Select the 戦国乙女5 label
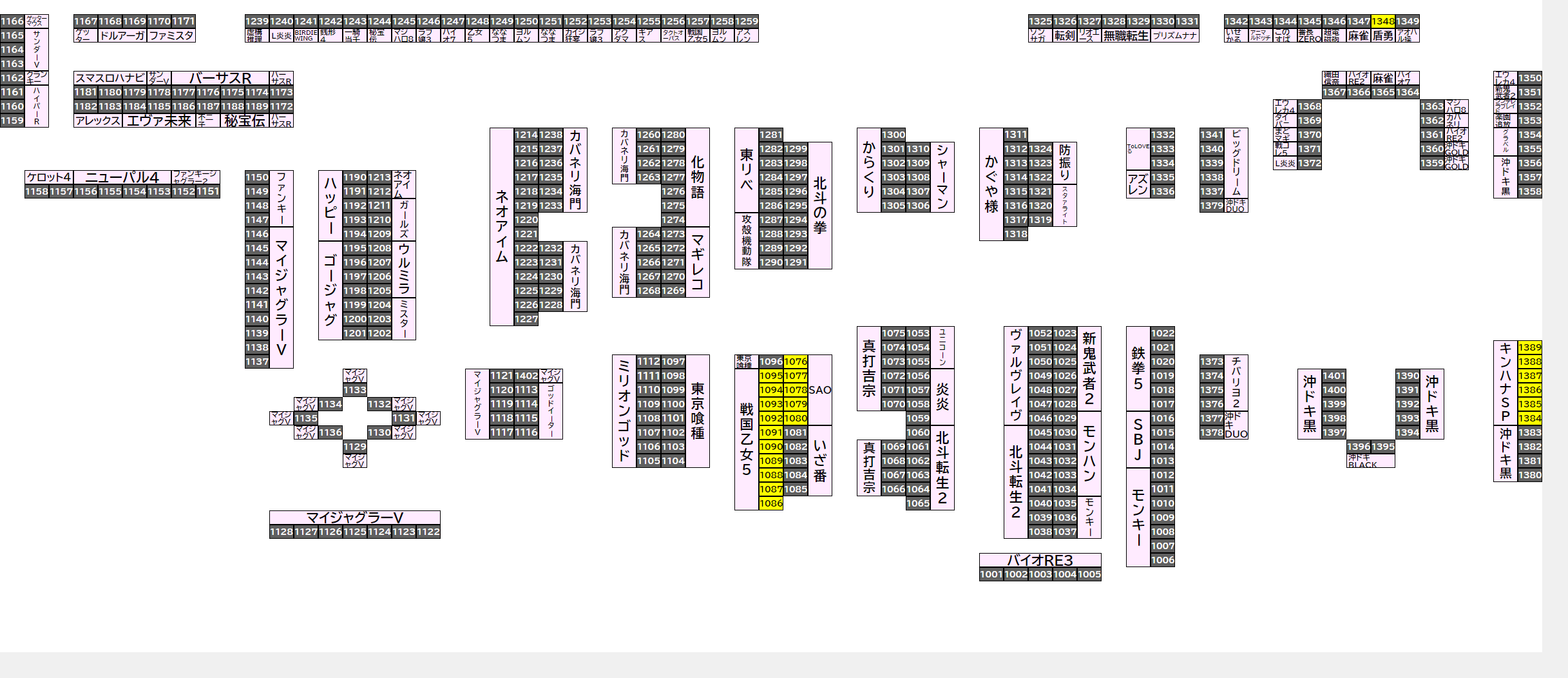This screenshot has width=1568, height=678. pos(747,440)
